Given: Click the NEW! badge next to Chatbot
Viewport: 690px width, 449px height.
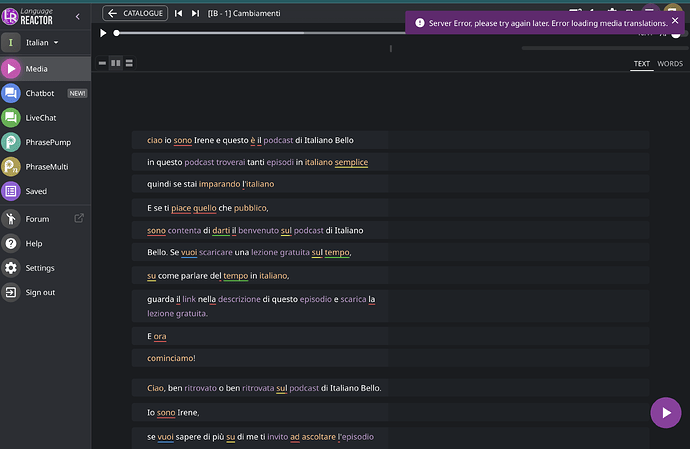Looking at the screenshot, I should click(77, 93).
